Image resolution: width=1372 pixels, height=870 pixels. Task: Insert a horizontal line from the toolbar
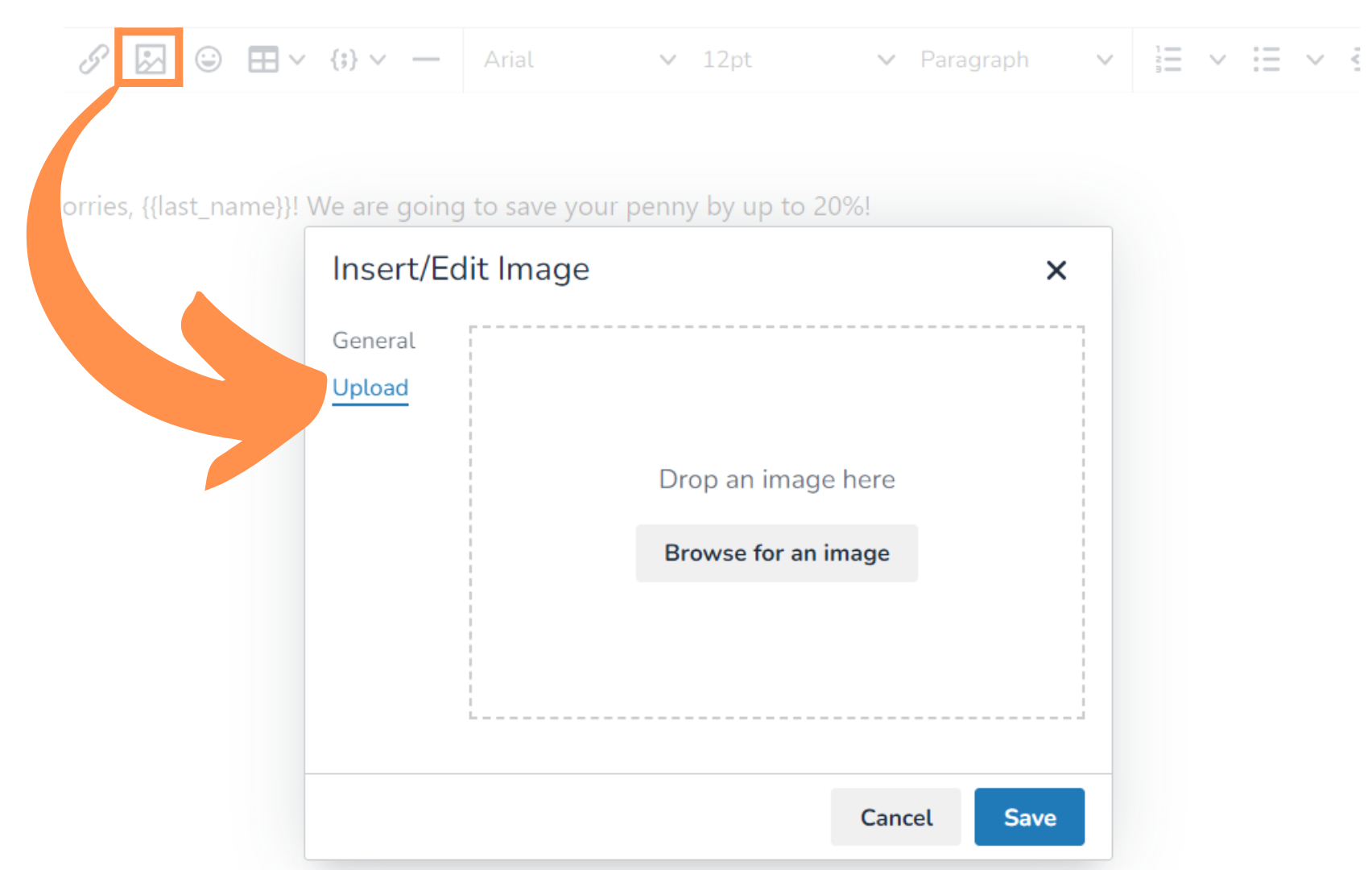click(x=426, y=60)
